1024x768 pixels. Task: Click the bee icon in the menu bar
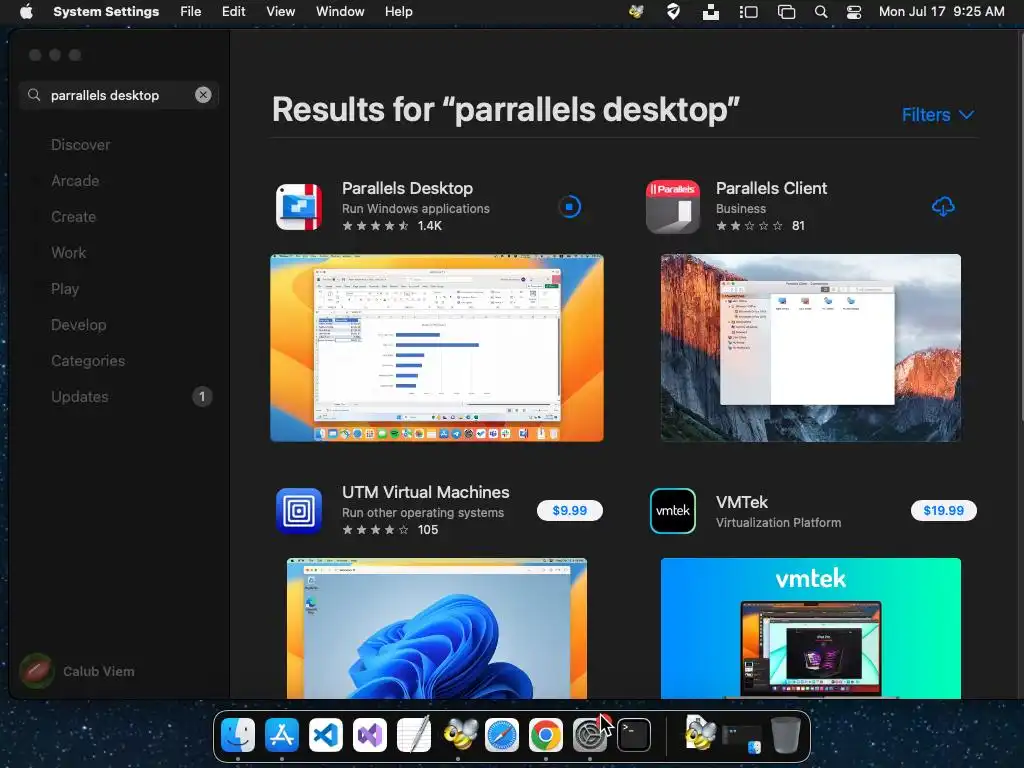[x=636, y=11]
